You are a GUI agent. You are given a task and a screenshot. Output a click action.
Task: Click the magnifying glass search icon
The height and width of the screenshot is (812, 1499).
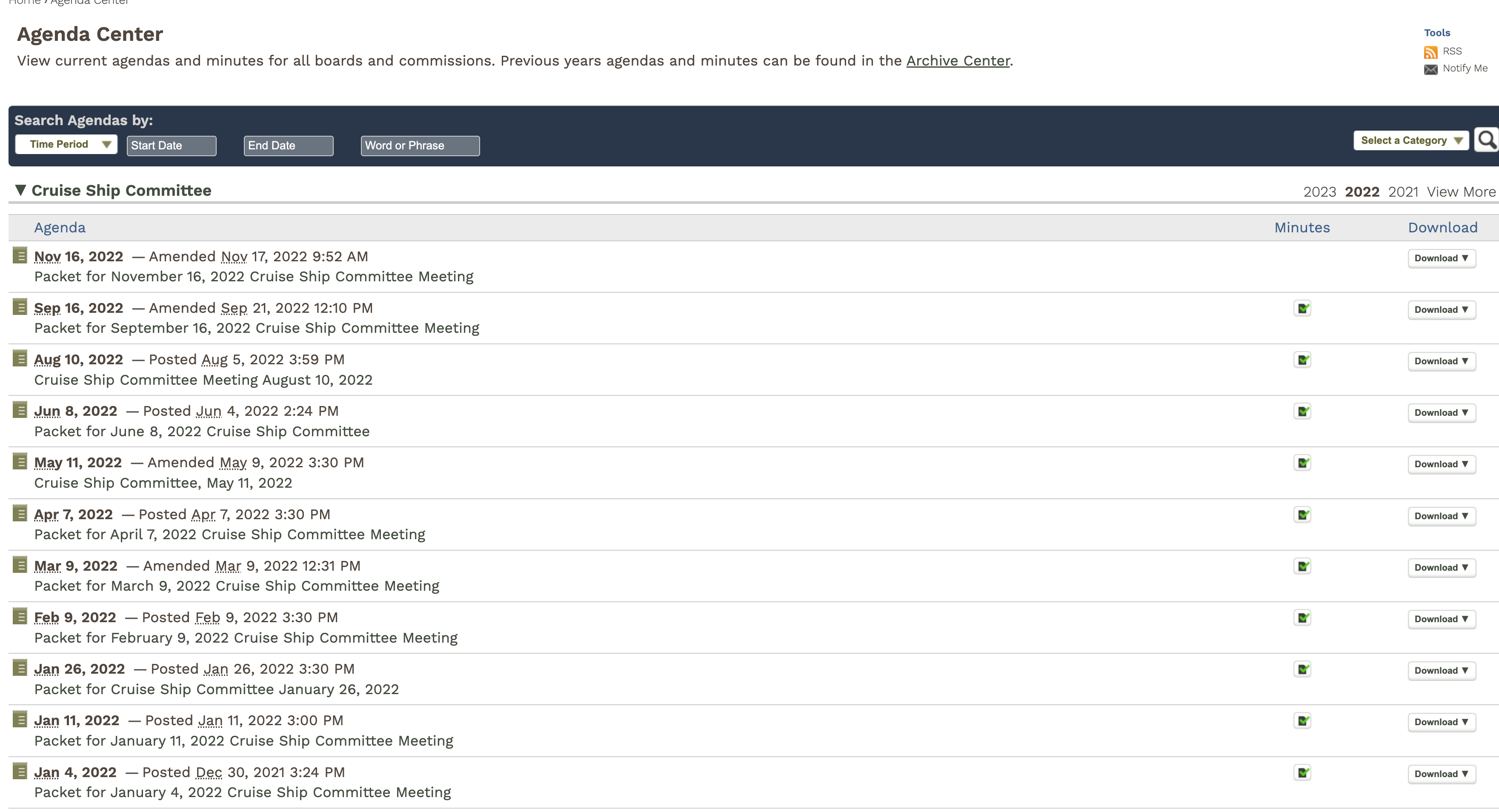coord(1486,140)
